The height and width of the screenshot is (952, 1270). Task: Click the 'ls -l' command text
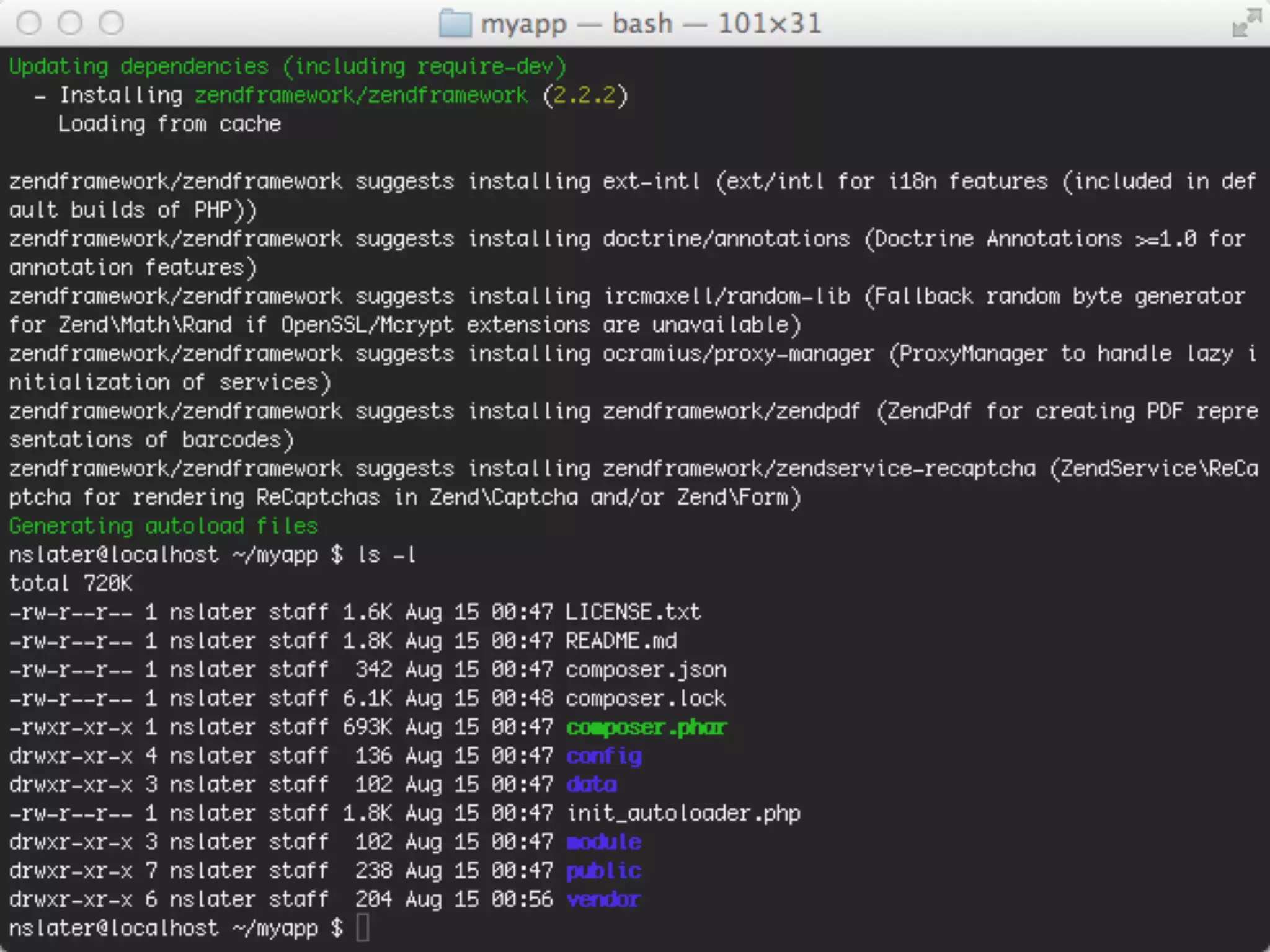pyautogui.click(x=386, y=555)
